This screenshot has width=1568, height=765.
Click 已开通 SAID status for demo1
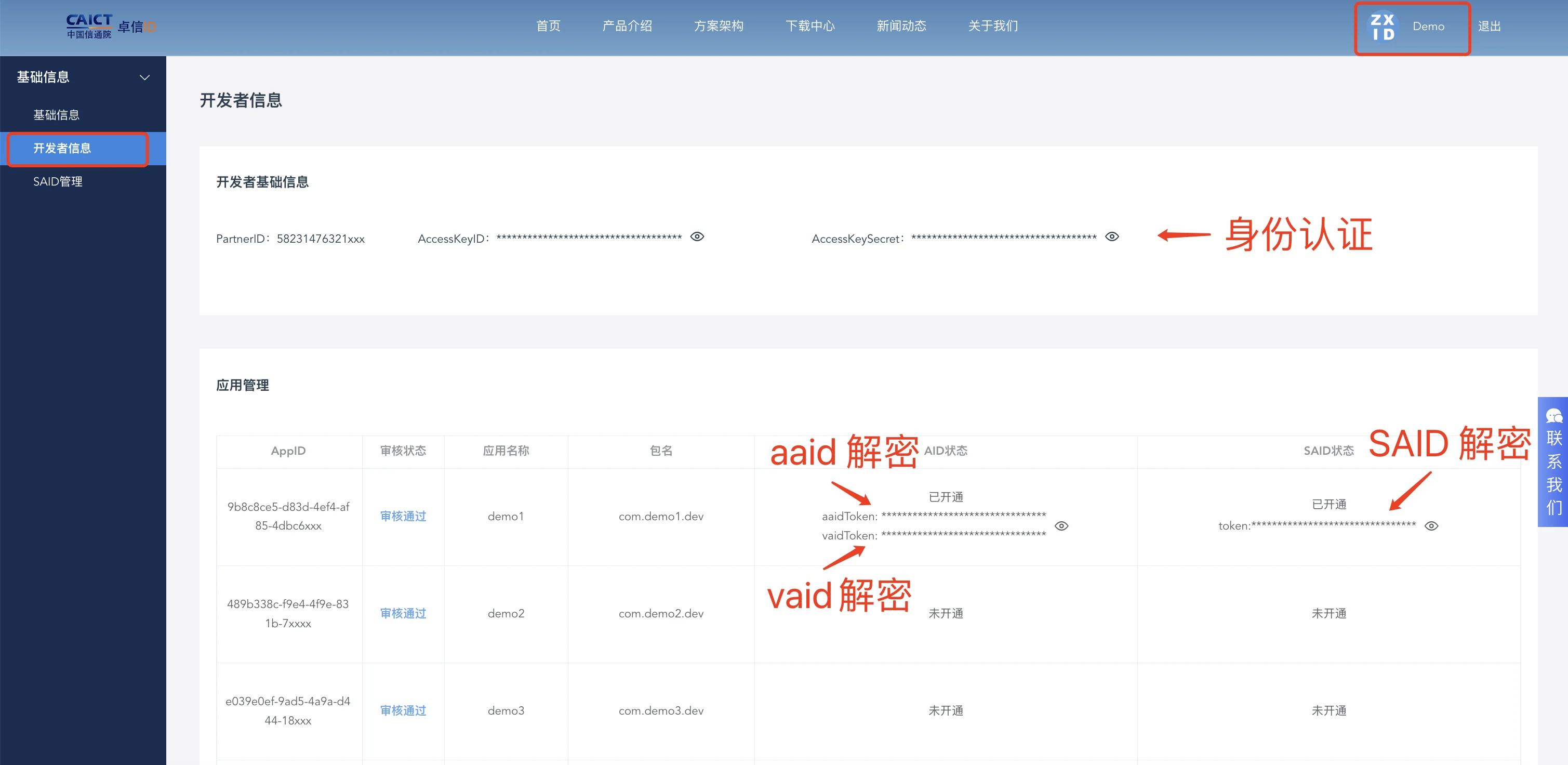click(1329, 505)
